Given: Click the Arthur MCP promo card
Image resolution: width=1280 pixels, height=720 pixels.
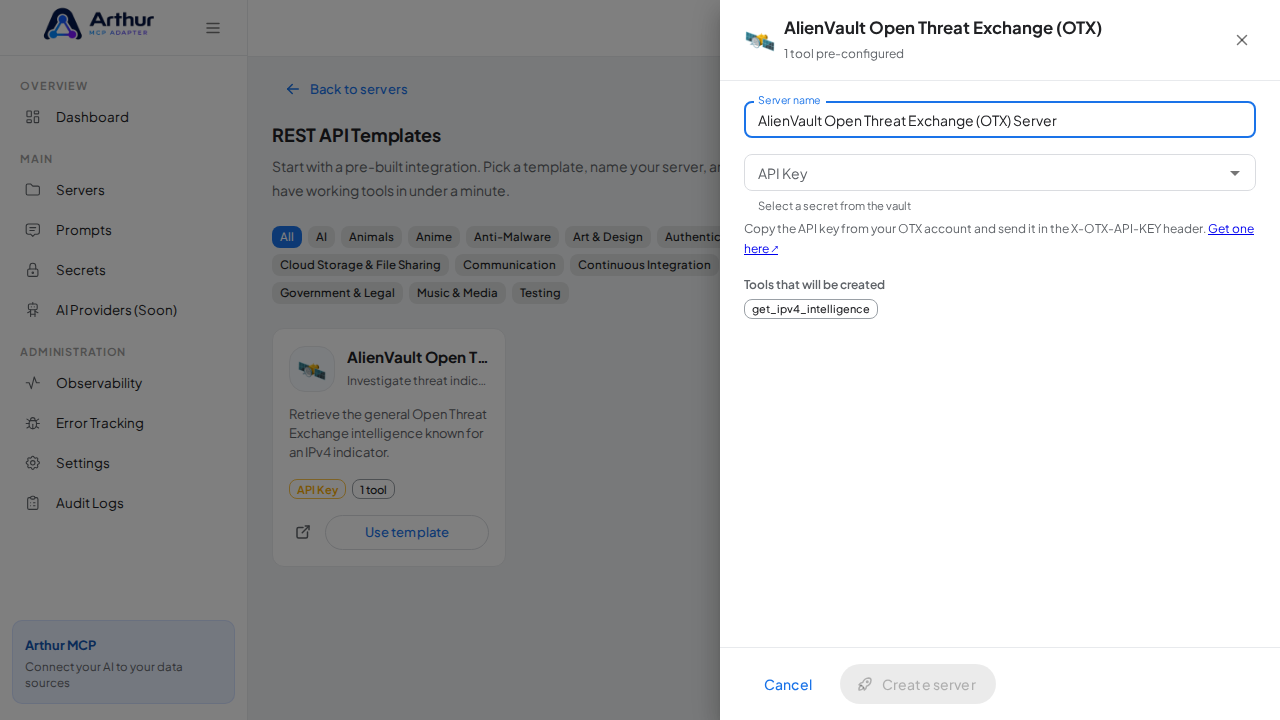Looking at the screenshot, I should tap(123, 662).
